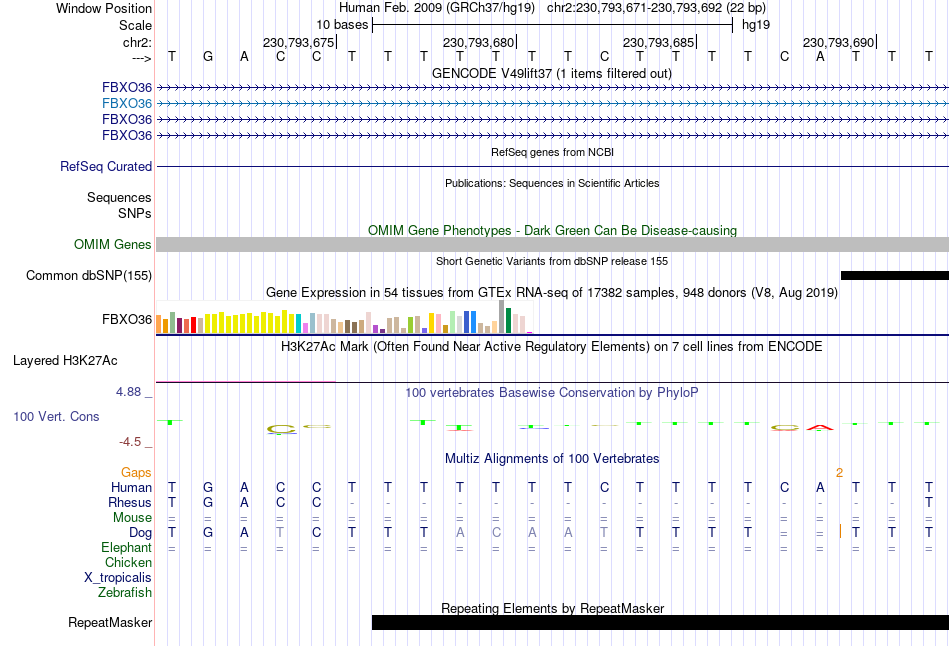Select the gray OMIM Genes item bar

point(553,244)
